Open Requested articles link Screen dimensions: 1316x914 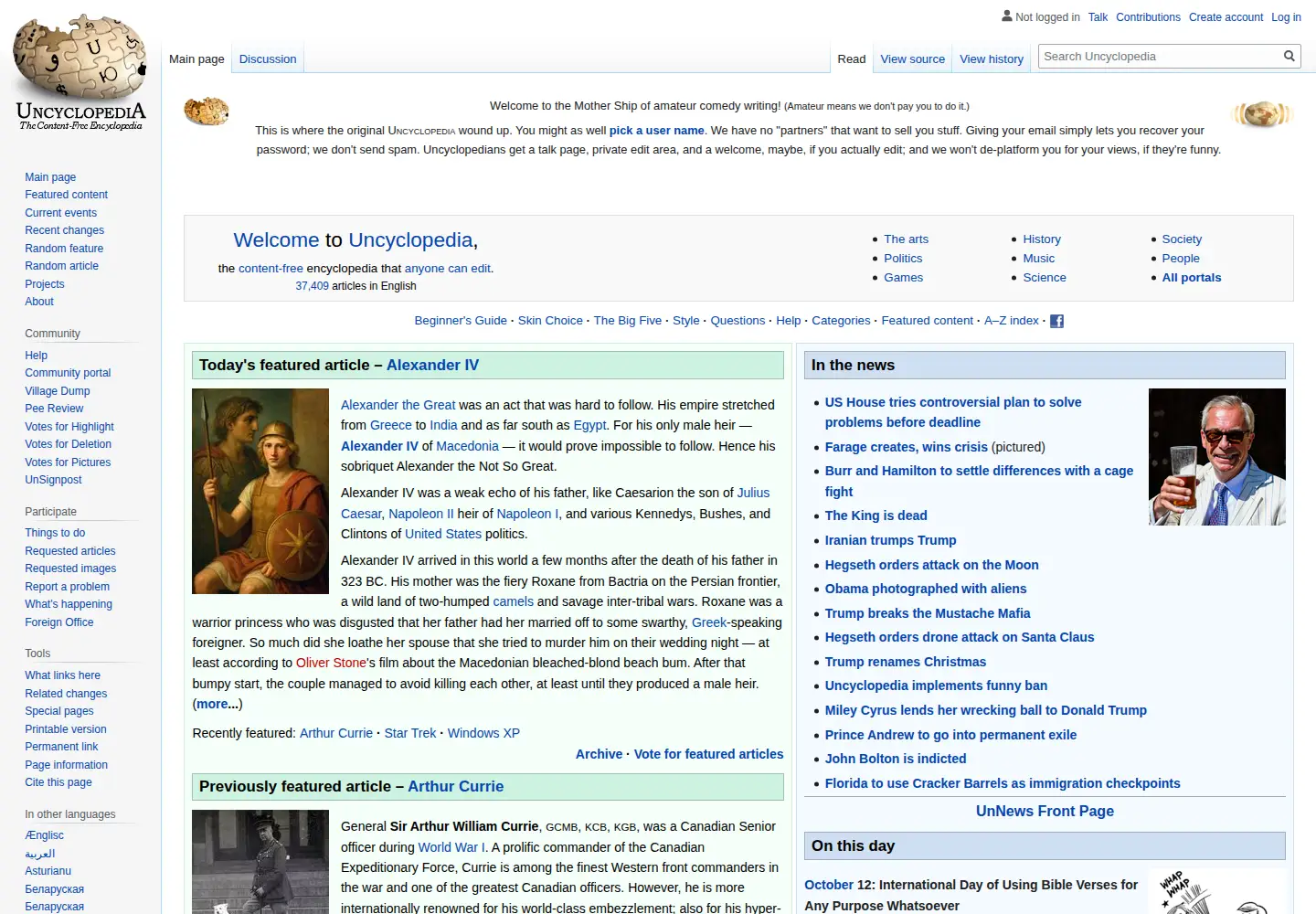click(x=70, y=551)
